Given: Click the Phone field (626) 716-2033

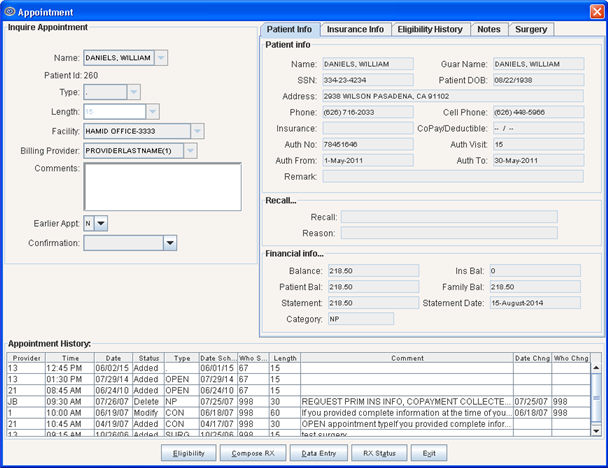Looking at the screenshot, I should point(368,112).
